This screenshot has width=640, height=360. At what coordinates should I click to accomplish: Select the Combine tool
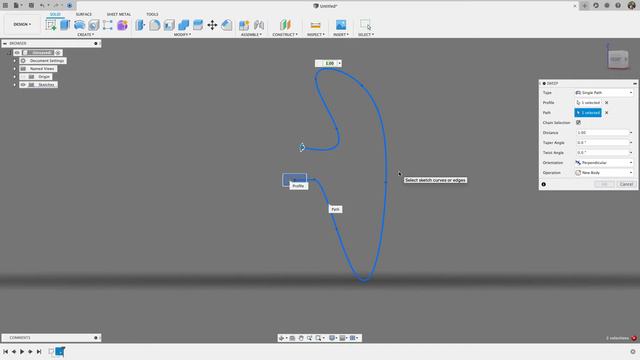(x=184, y=25)
